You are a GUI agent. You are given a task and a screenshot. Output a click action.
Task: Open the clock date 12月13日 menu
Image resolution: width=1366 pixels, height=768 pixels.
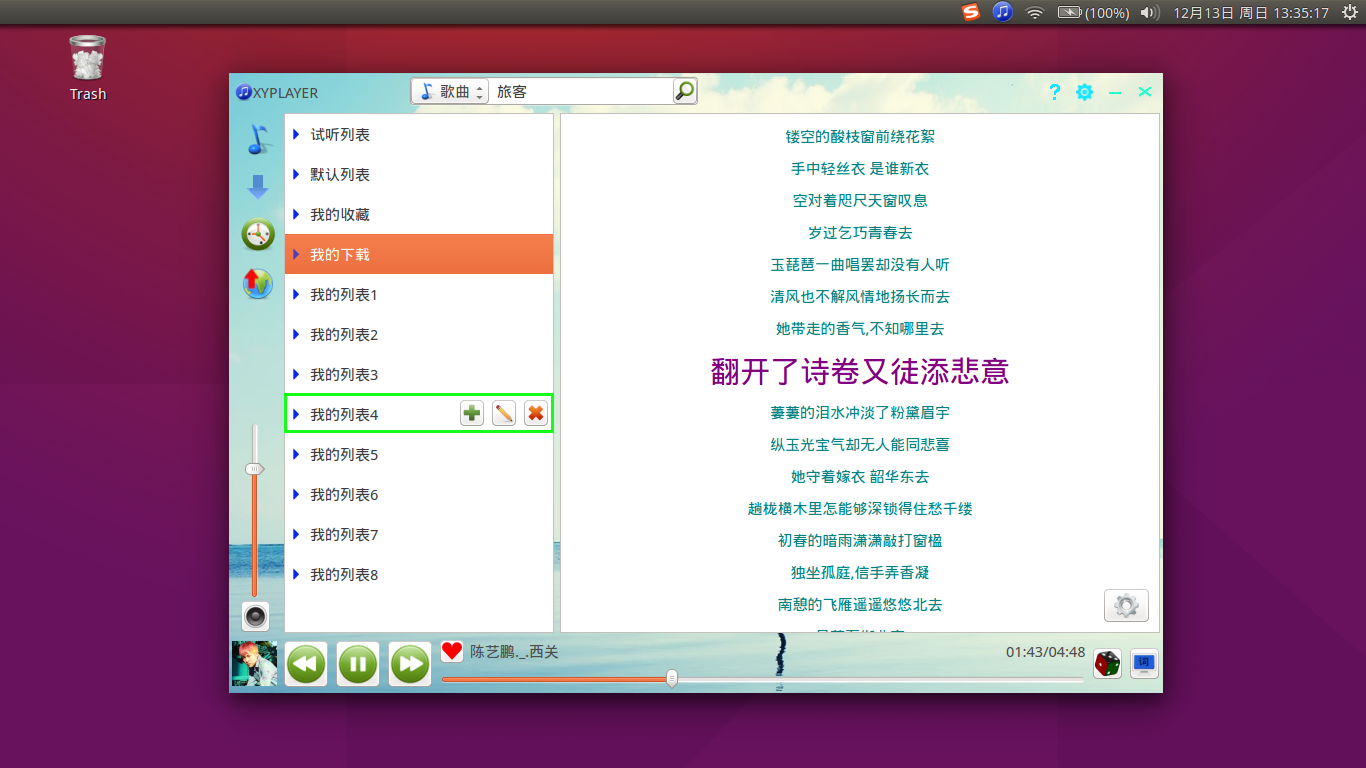[x=1250, y=13]
